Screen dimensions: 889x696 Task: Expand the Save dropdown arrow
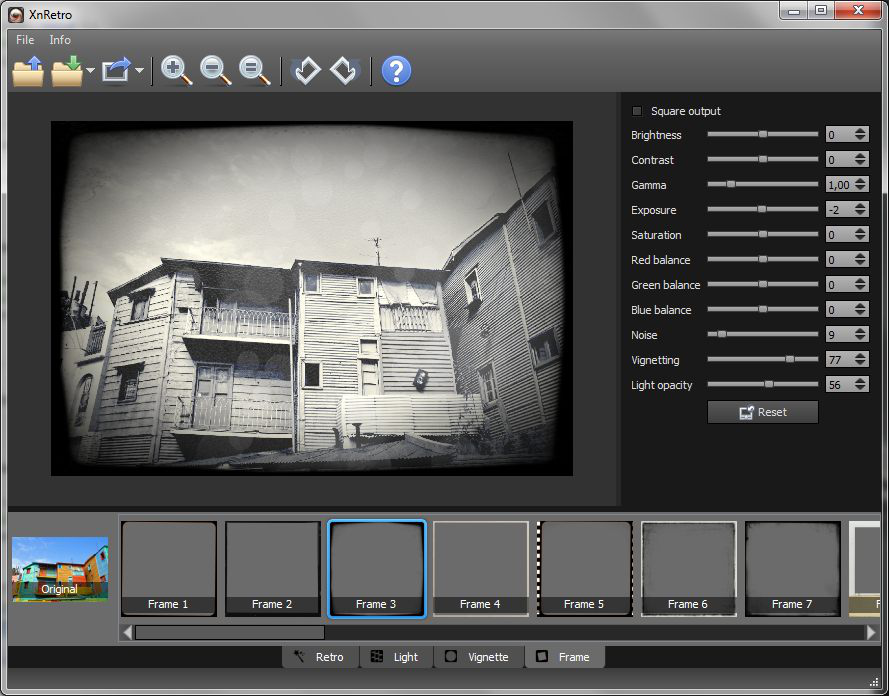point(90,71)
